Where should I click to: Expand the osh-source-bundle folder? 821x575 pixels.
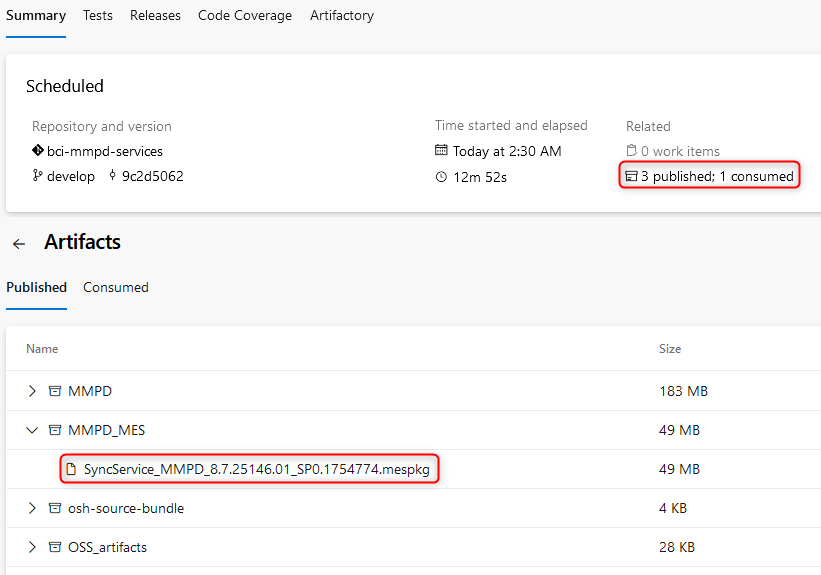pyautogui.click(x=32, y=508)
